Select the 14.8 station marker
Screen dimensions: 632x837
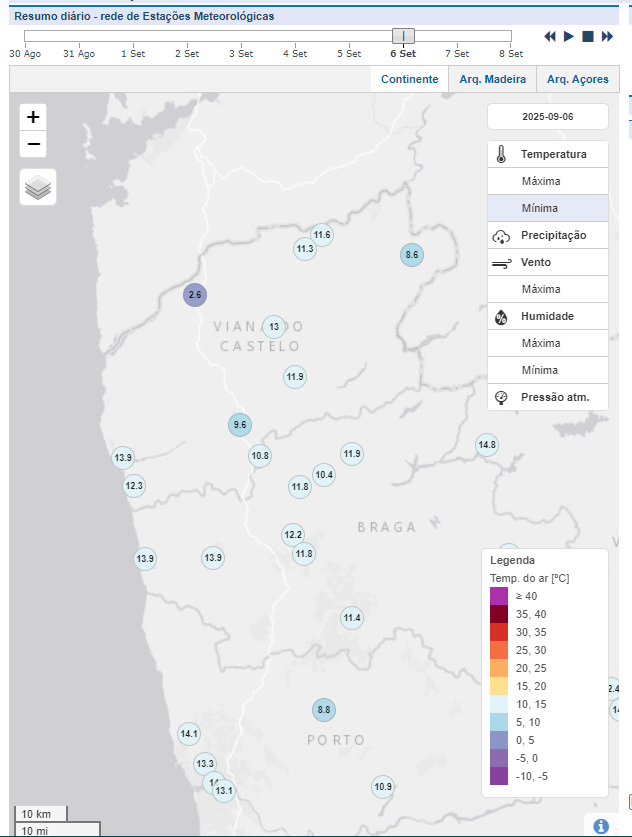pos(487,445)
